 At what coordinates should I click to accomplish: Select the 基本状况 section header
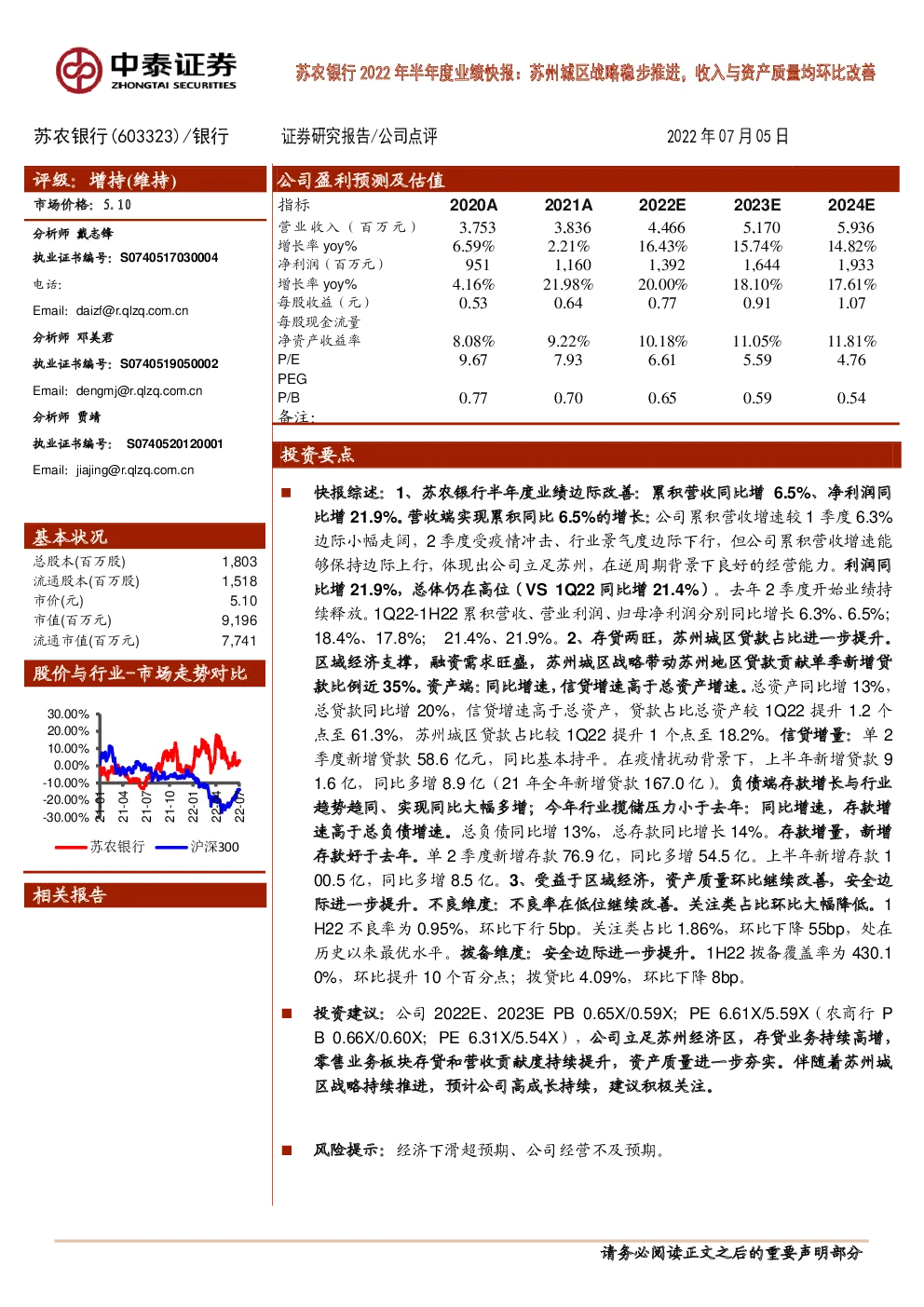click(145, 537)
